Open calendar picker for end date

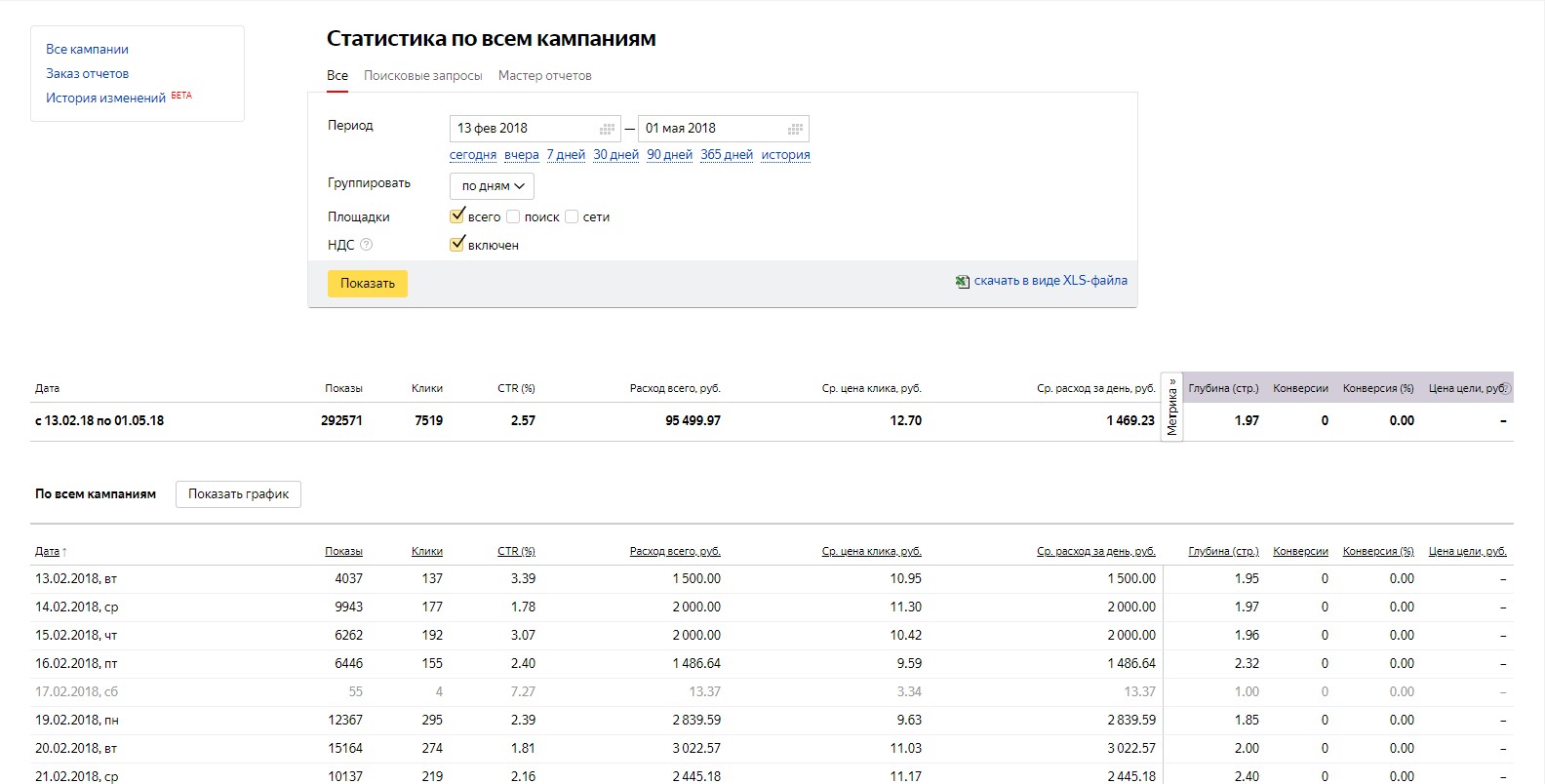pyautogui.click(x=796, y=129)
